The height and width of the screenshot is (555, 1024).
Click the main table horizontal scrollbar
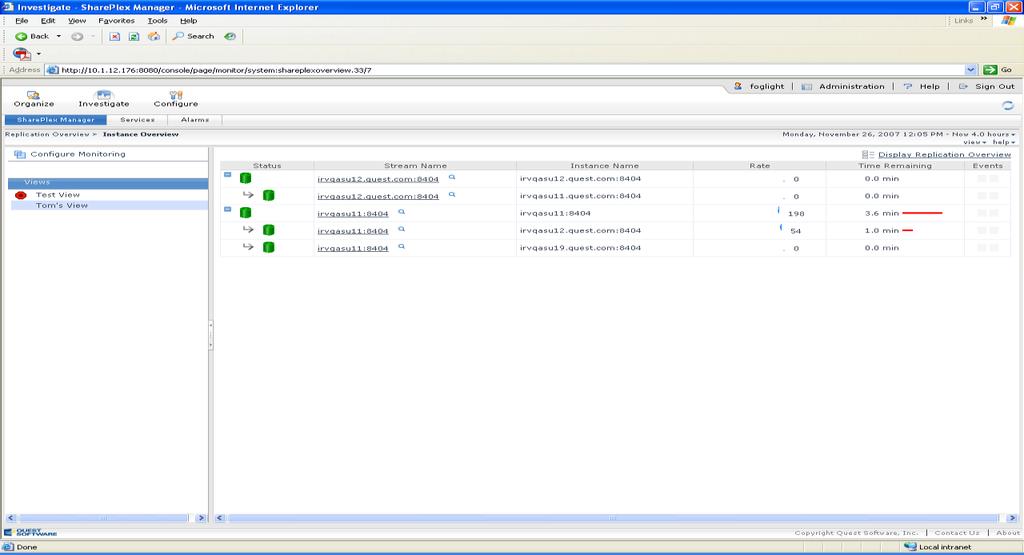613,518
